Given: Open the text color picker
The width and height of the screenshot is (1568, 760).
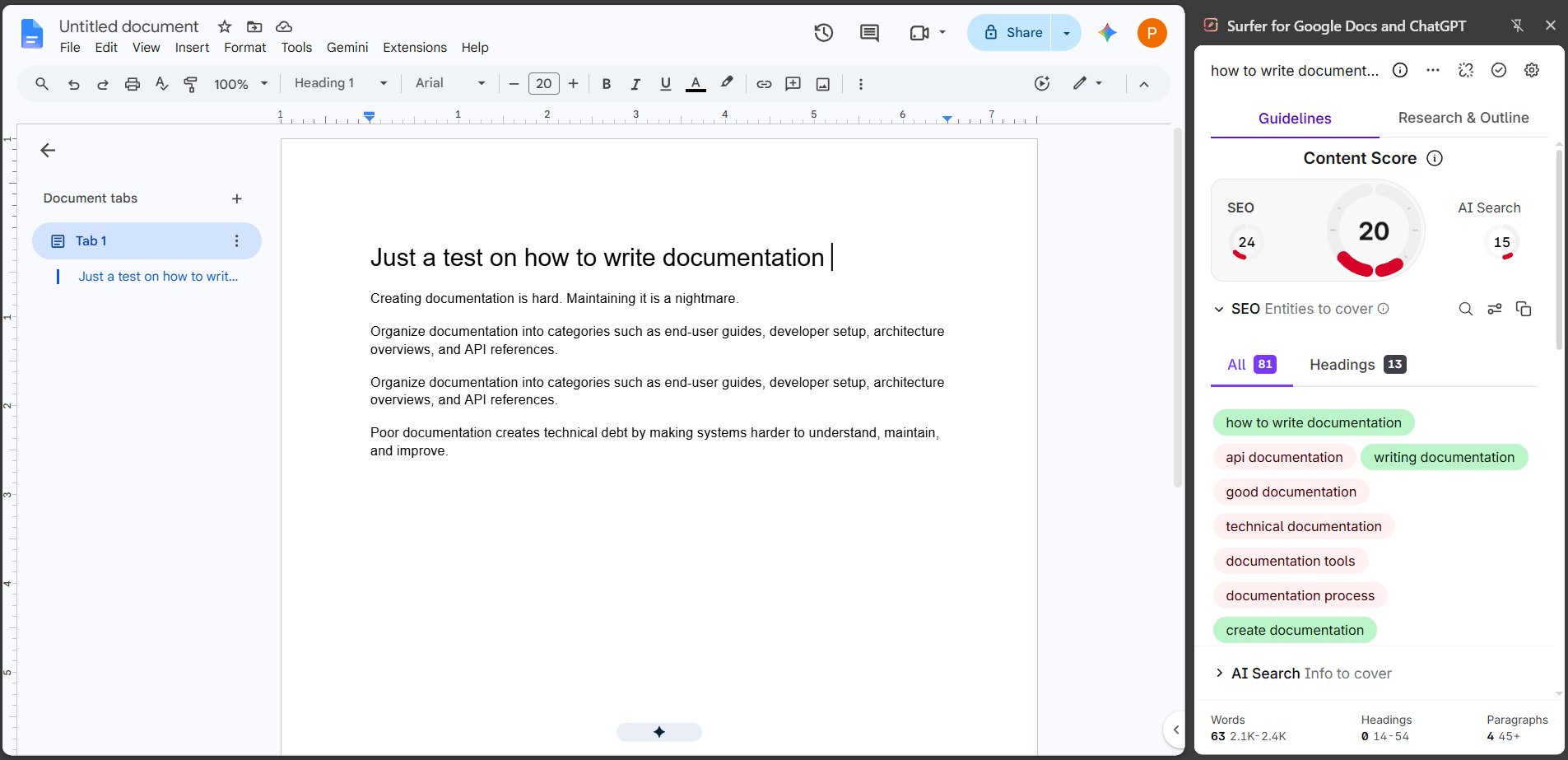Looking at the screenshot, I should 696,84.
